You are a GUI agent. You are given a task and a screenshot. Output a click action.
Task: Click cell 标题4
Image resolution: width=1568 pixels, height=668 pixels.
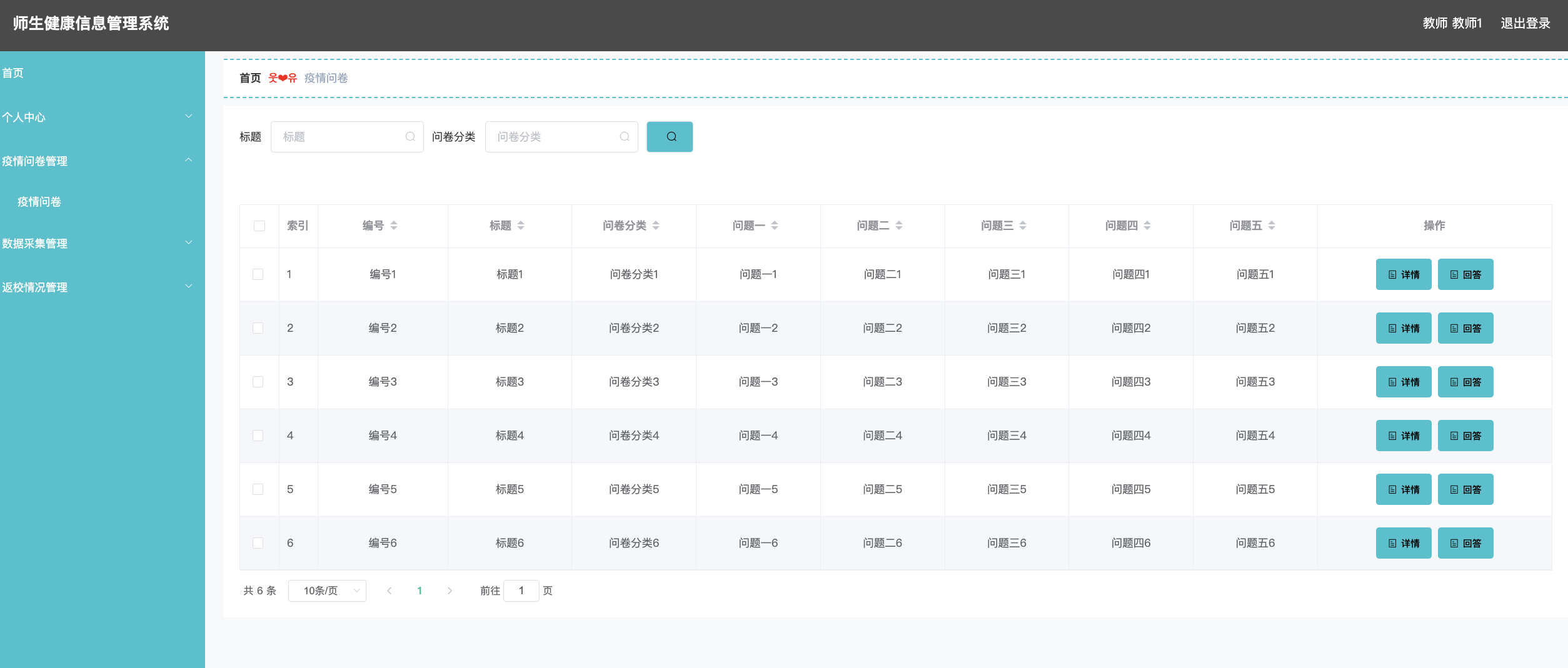tap(510, 436)
